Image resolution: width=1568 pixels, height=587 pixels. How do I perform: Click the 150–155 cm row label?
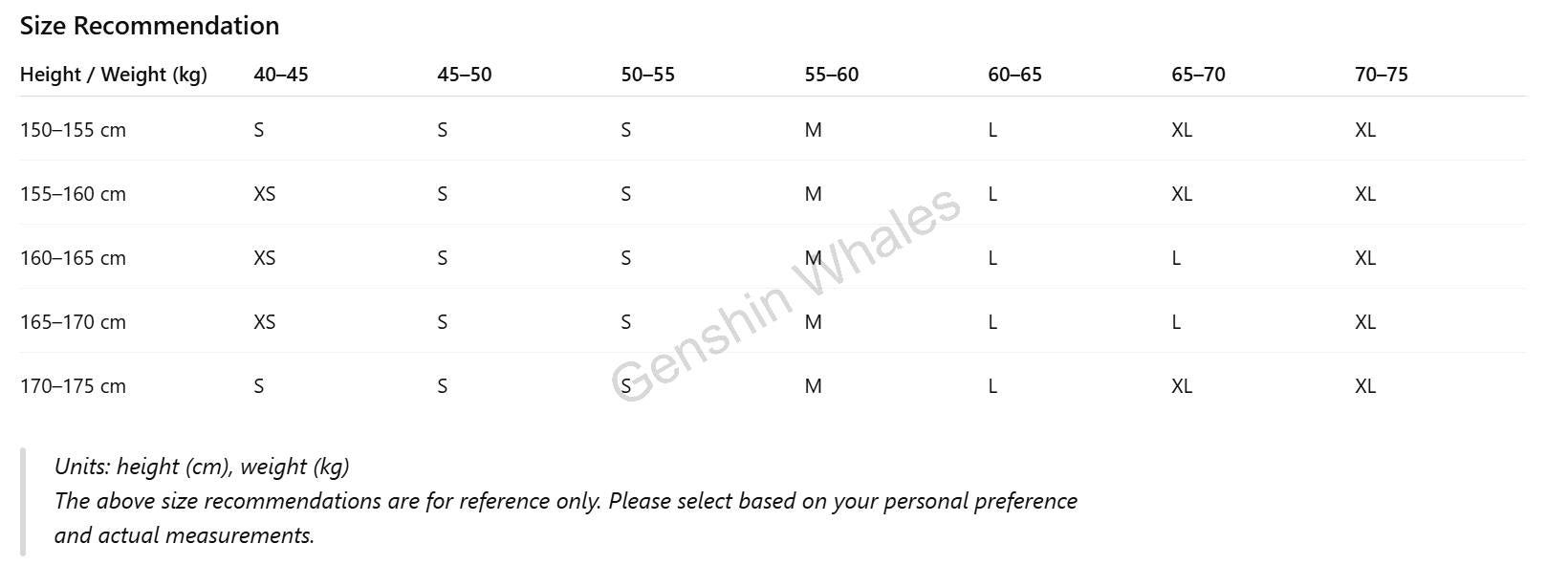pos(74,130)
